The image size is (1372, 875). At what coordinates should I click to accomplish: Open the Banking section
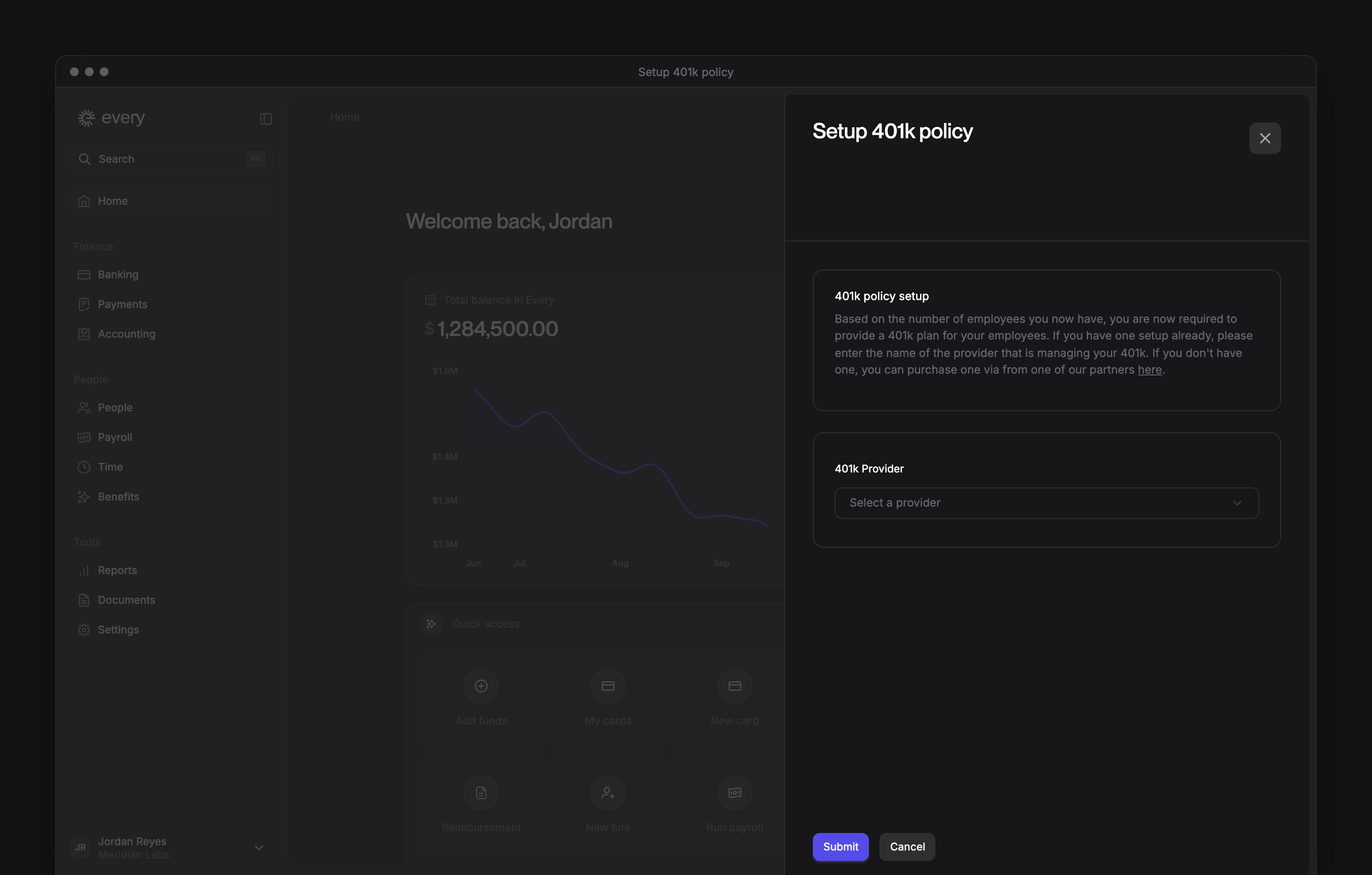[x=171, y=275]
